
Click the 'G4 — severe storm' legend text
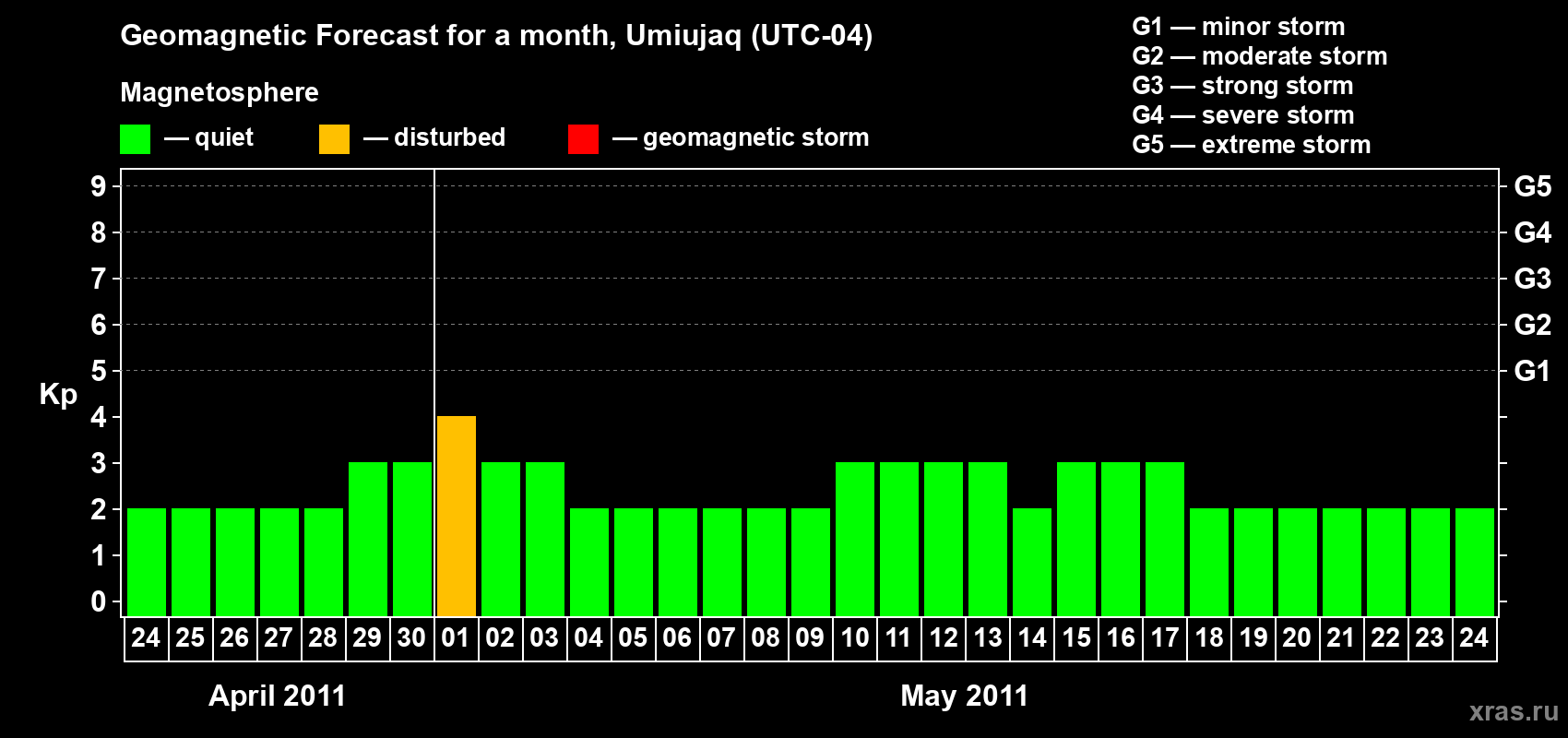tap(1242, 115)
